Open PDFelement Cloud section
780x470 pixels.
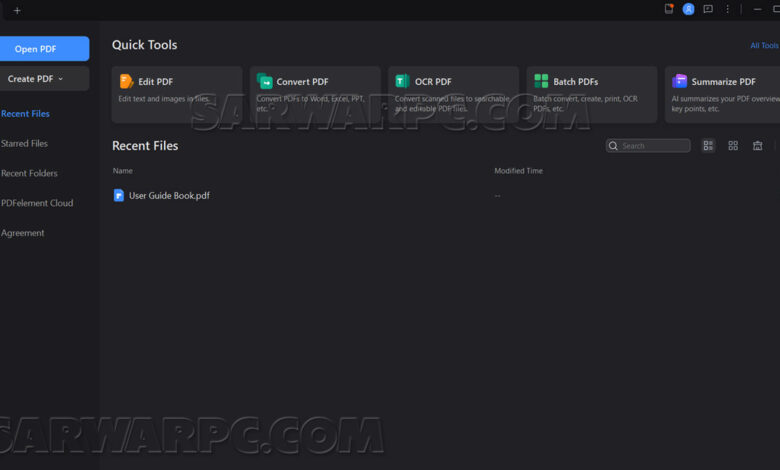tap(37, 203)
